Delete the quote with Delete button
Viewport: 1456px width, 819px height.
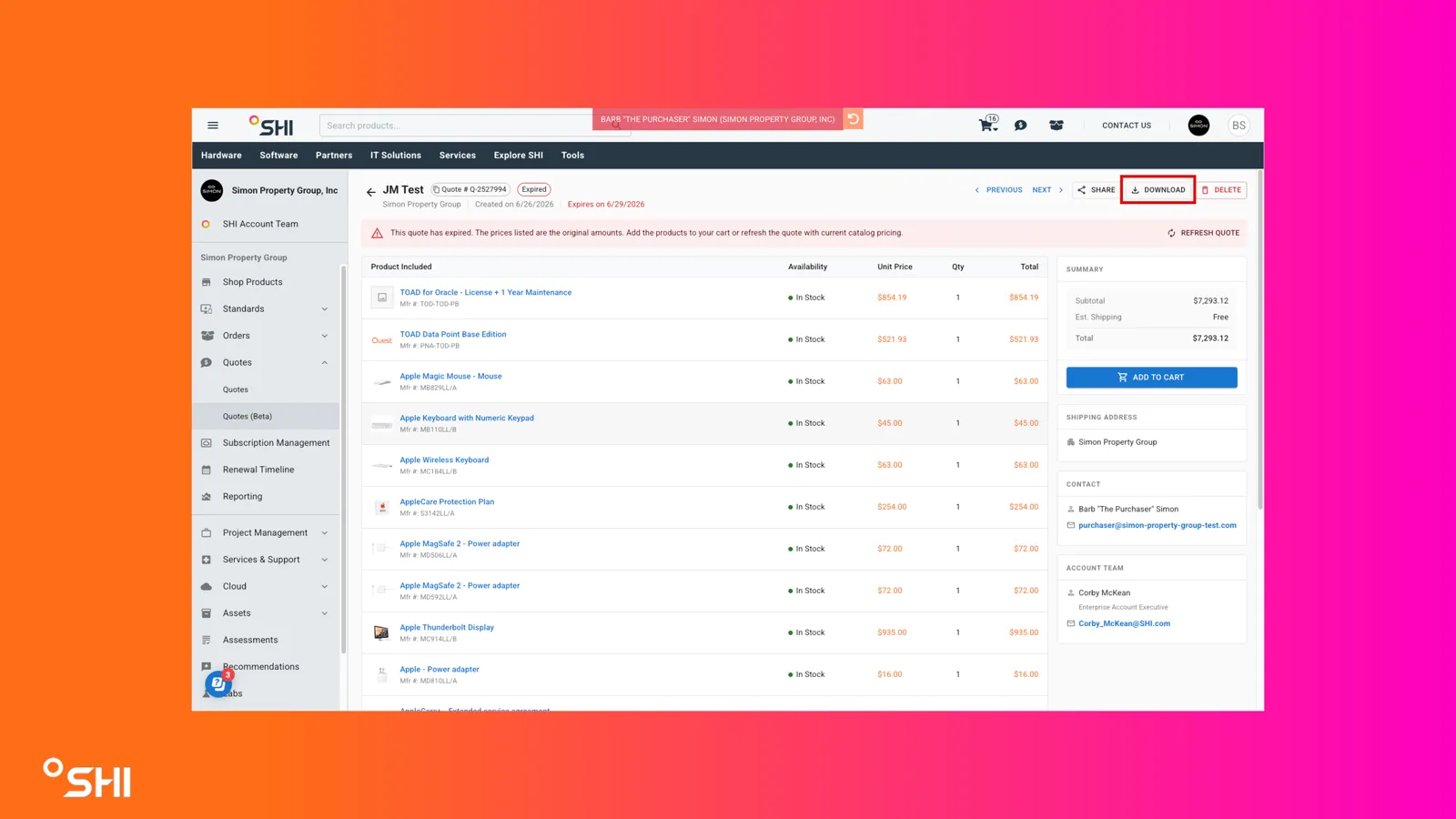[x=1221, y=190]
